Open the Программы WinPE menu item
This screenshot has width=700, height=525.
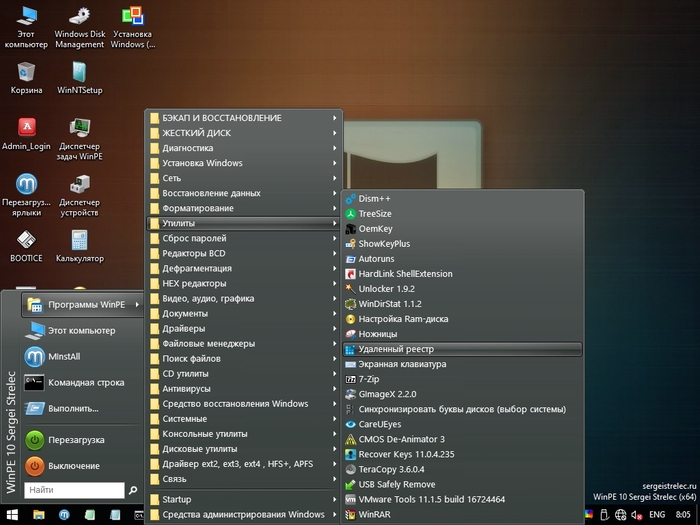click(x=82, y=305)
